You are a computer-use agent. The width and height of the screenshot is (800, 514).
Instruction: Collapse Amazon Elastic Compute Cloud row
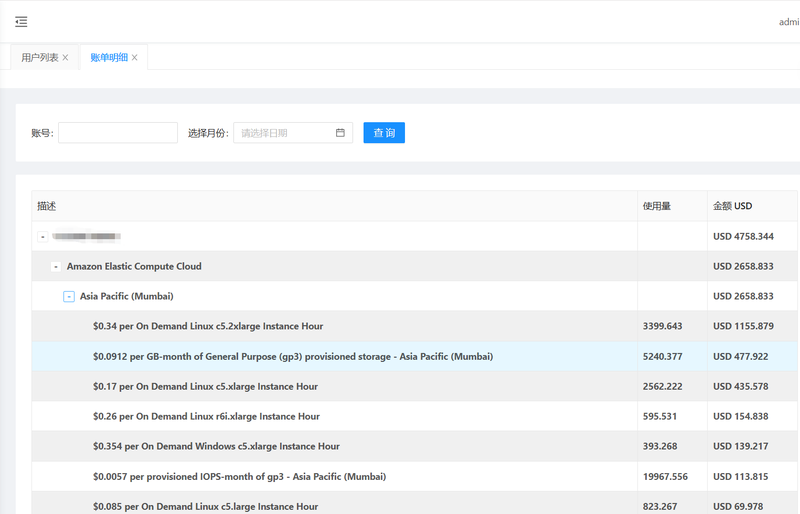pos(56,266)
